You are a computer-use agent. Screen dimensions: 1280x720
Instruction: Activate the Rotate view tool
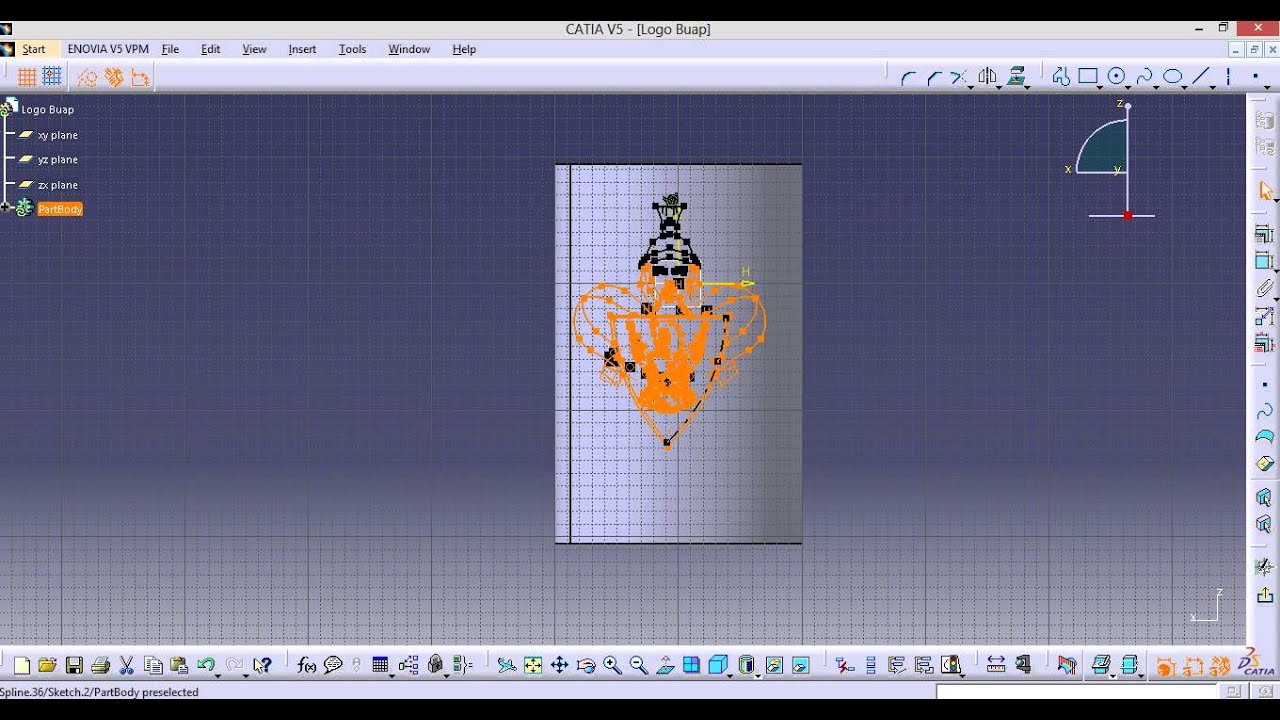[x=586, y=665]
